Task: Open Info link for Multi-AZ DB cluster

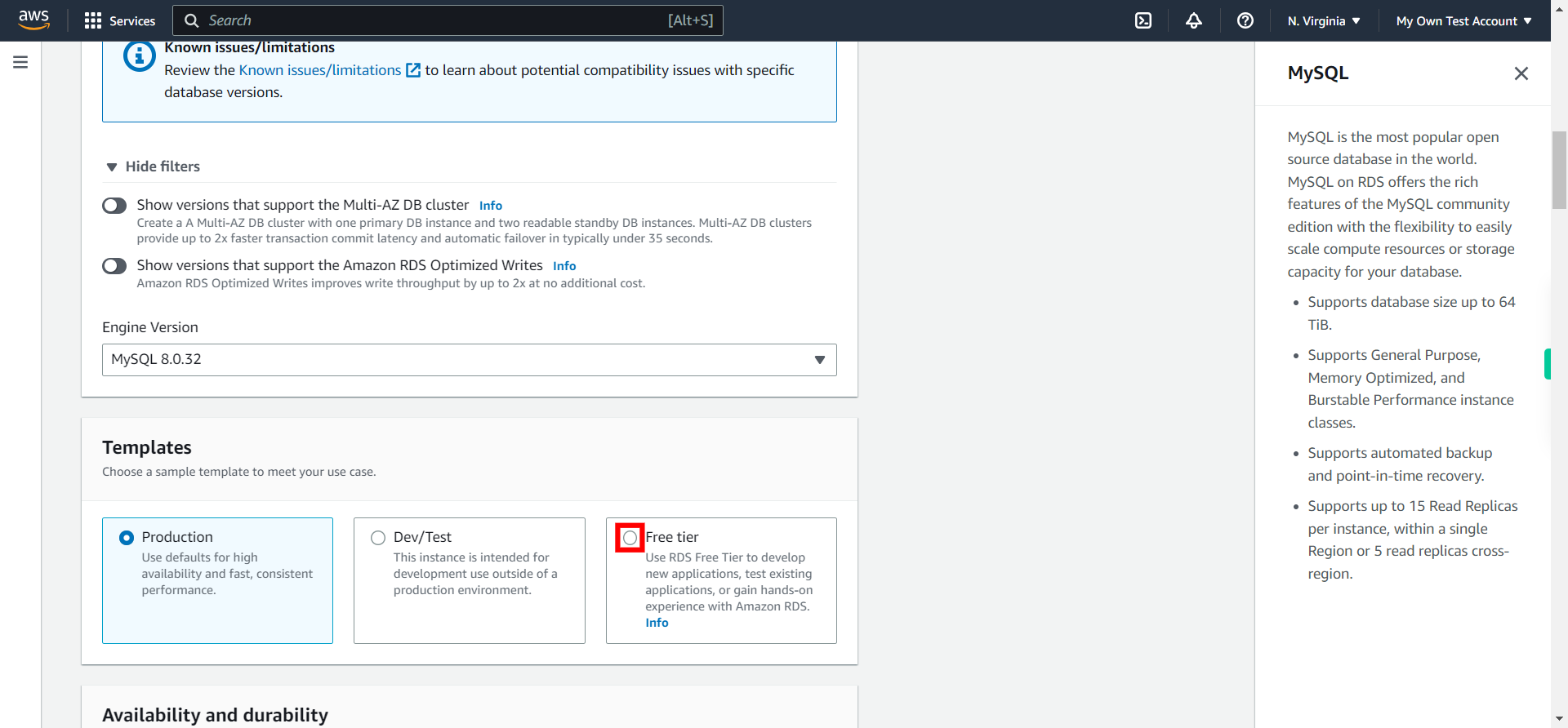Action: click(x=491, y=206)
